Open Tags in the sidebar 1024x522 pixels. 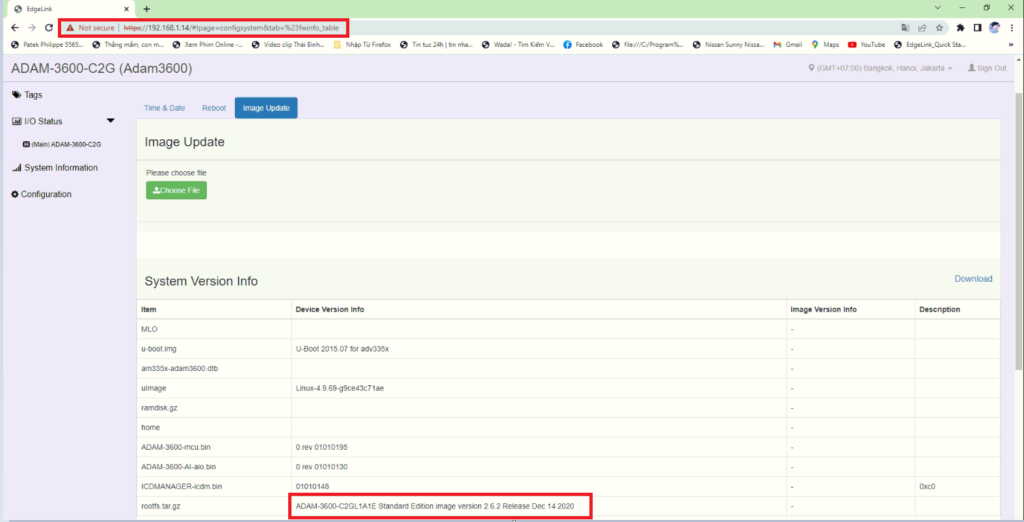(27, 95)
